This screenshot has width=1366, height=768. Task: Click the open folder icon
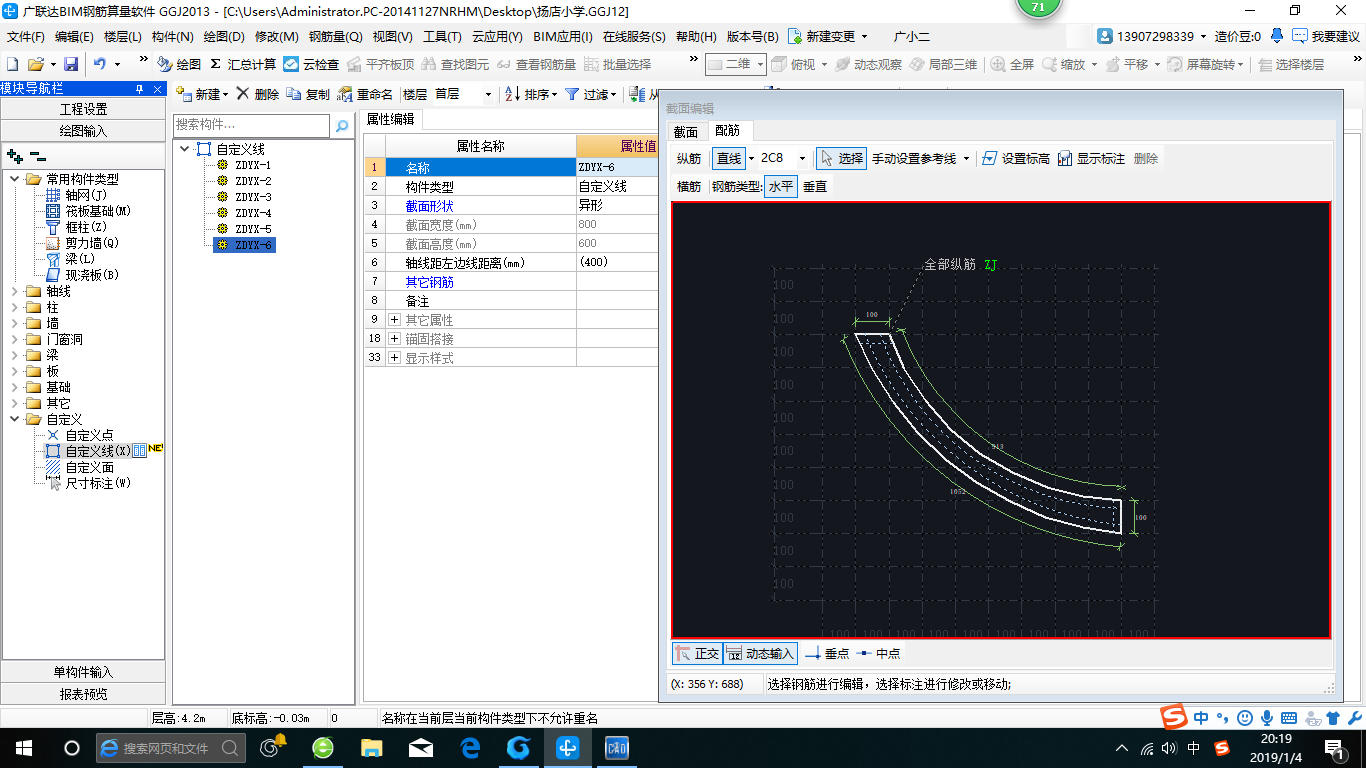(36, 64)
